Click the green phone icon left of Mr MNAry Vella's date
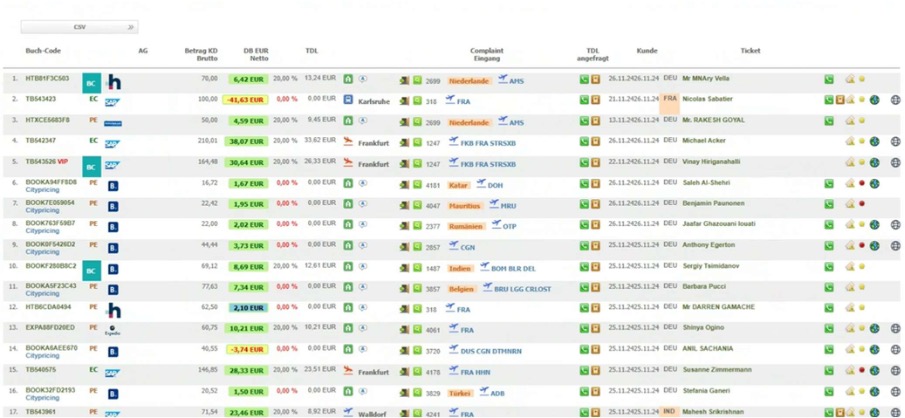This screenshot has height=418, width=905. [x=584, y=79]
